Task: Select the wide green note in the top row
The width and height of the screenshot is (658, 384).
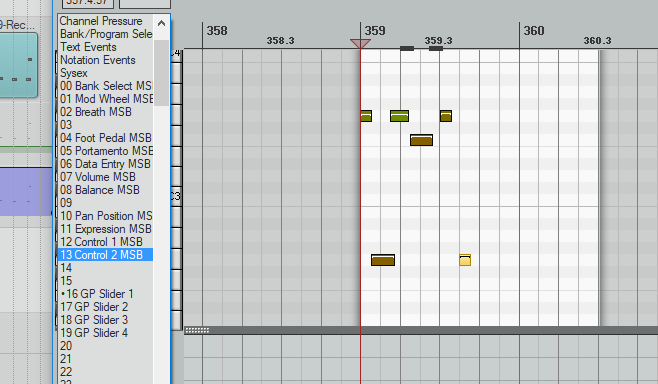Action: (x=399, y=116)
